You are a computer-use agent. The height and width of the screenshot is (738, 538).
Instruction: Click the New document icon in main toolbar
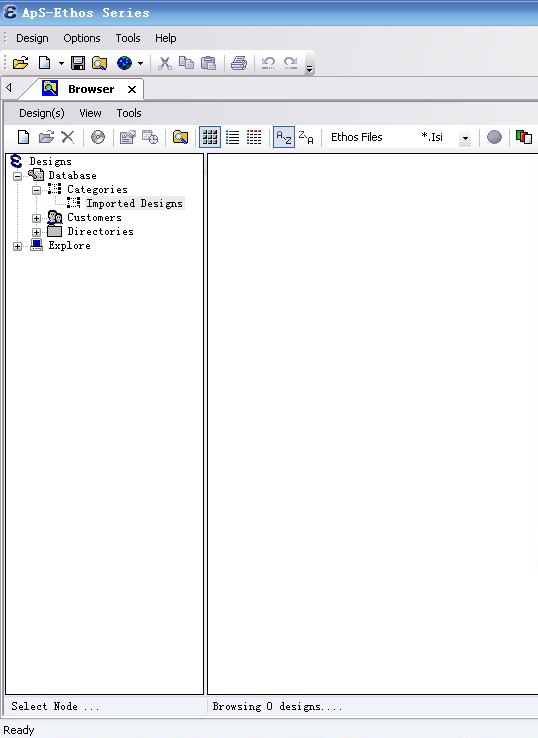44,63
